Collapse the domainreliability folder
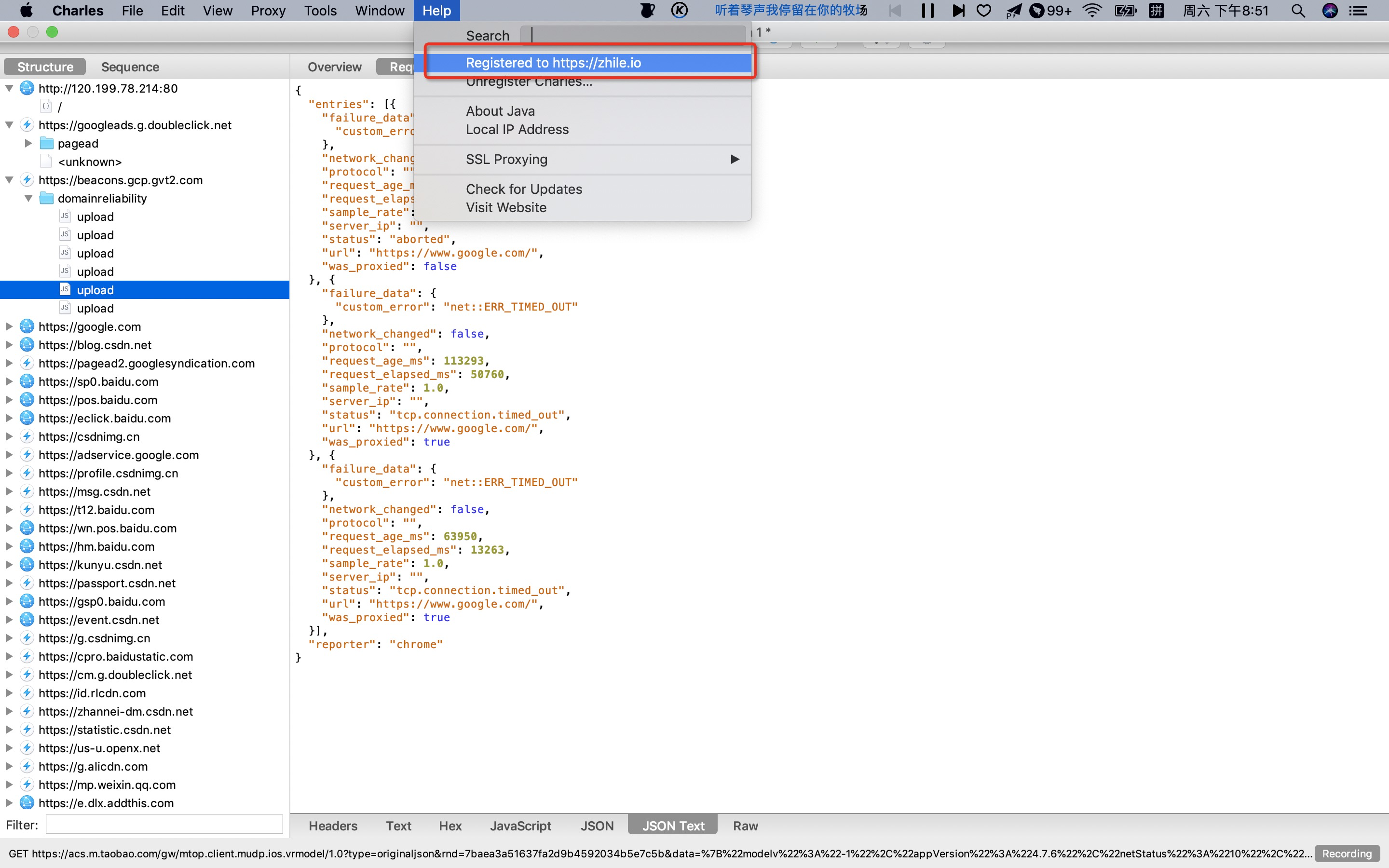The image size is (1389, 868). tap(28, 198)
